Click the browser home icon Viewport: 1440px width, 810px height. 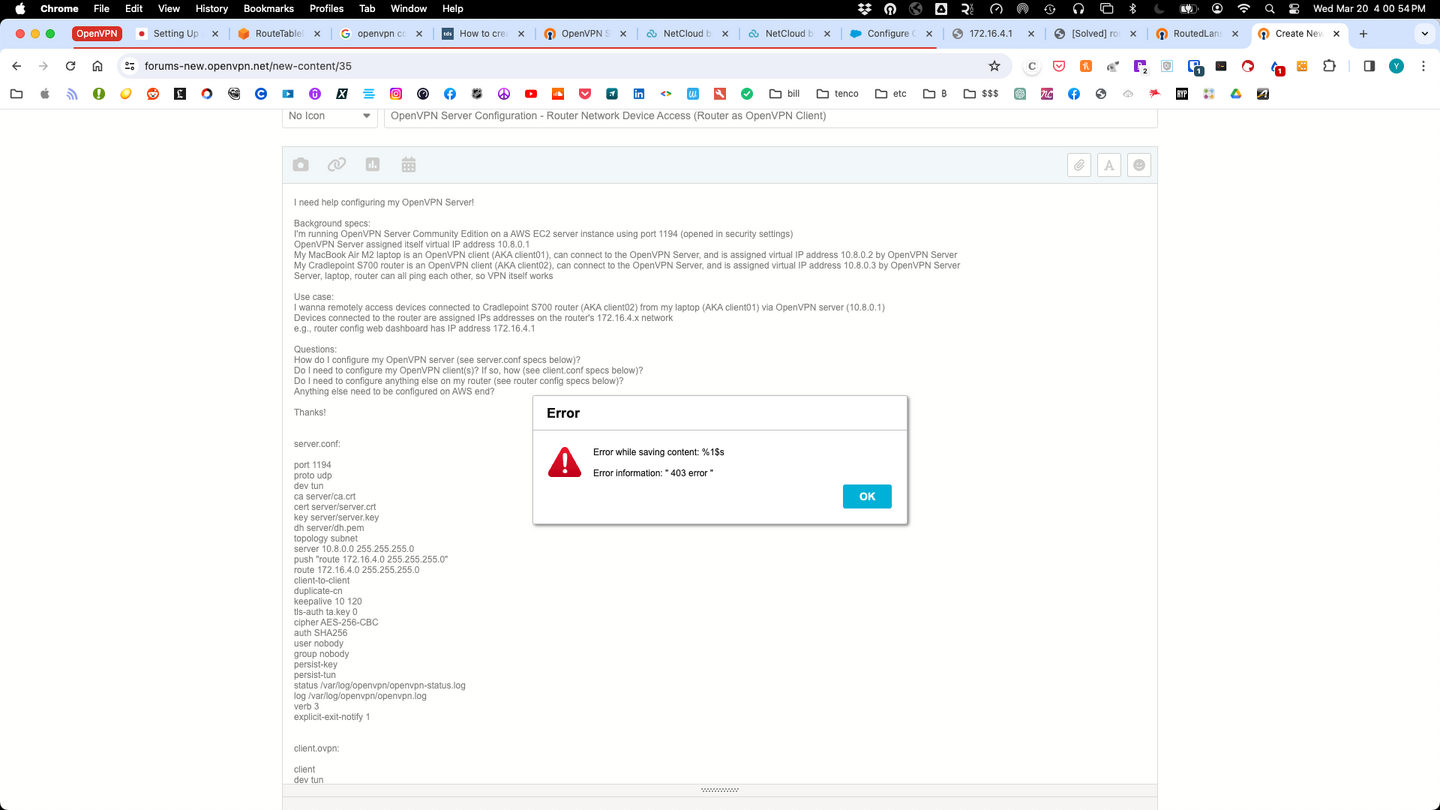(x=97, y=66)
